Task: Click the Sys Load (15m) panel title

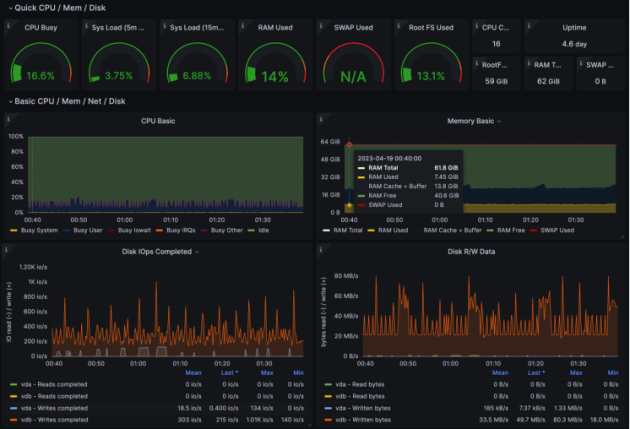Action: coord(195,27)
